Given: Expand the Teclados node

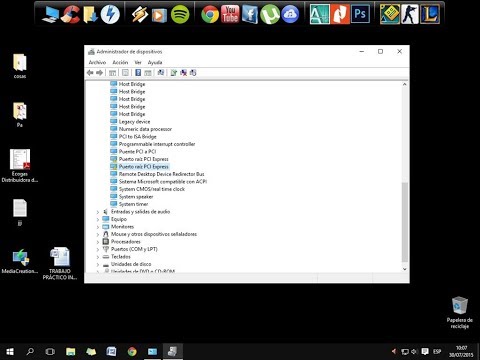Looking at the screenshot, I should [x=98, y=257].
